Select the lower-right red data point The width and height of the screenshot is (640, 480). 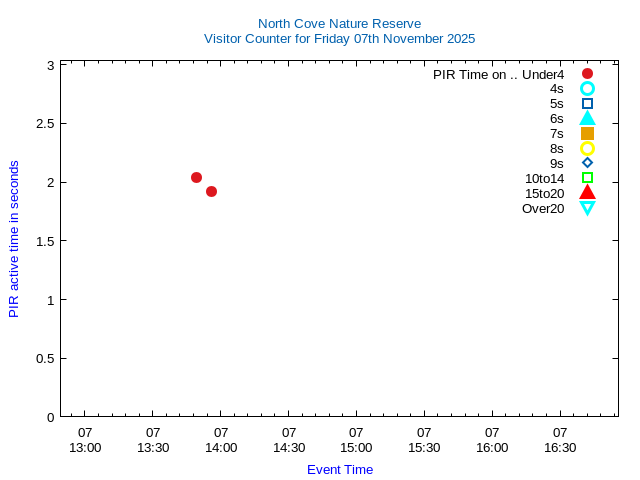211,191
